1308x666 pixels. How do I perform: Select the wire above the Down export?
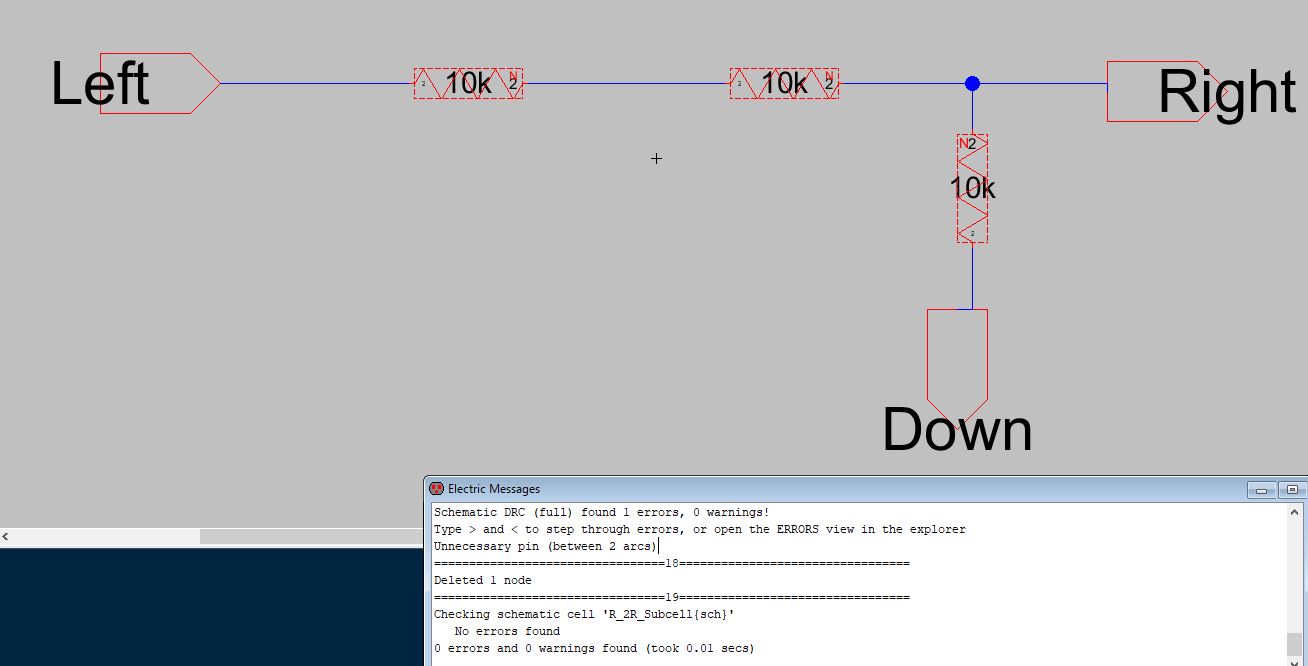coord(972,275)
